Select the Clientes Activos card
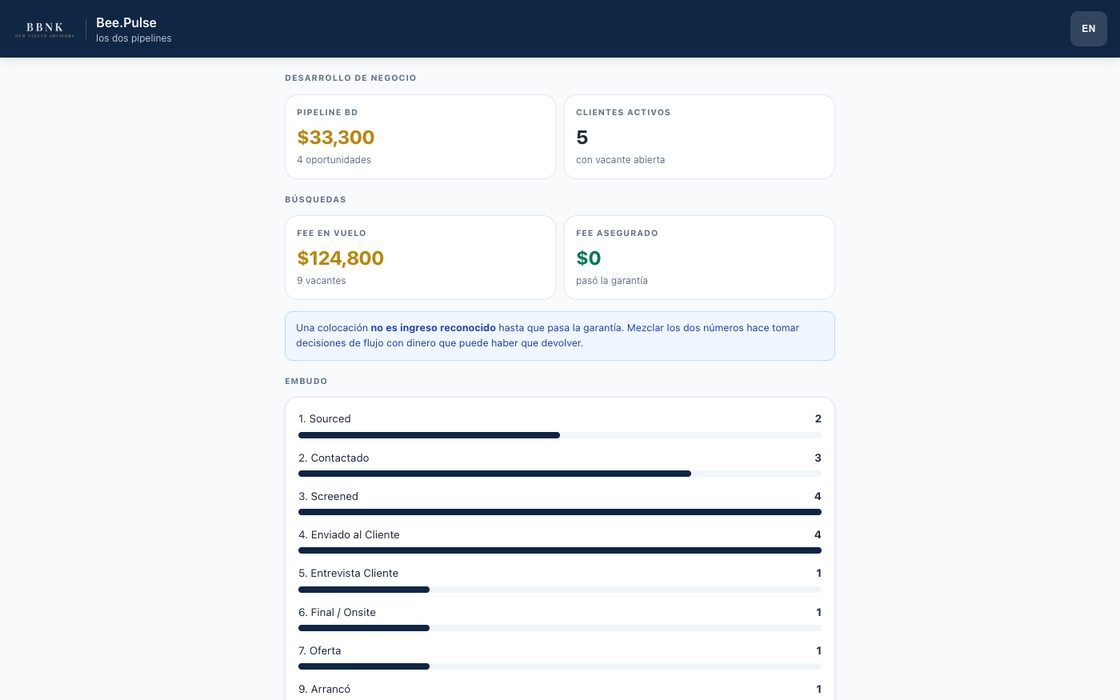The image size is (1120, 700). tap(699, 136)
